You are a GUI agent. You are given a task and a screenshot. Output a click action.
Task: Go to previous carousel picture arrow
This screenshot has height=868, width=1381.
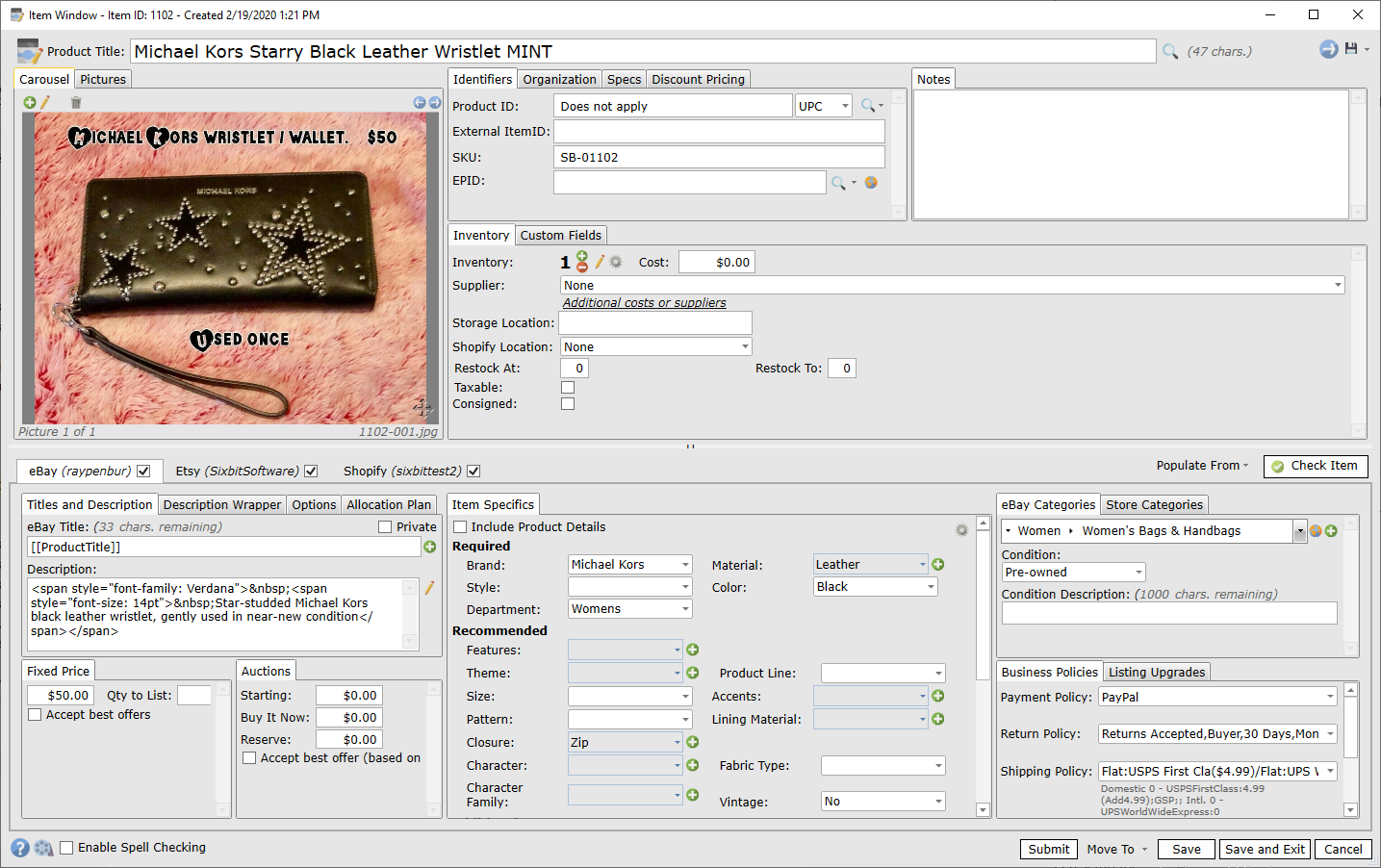[x=420, y=102]
